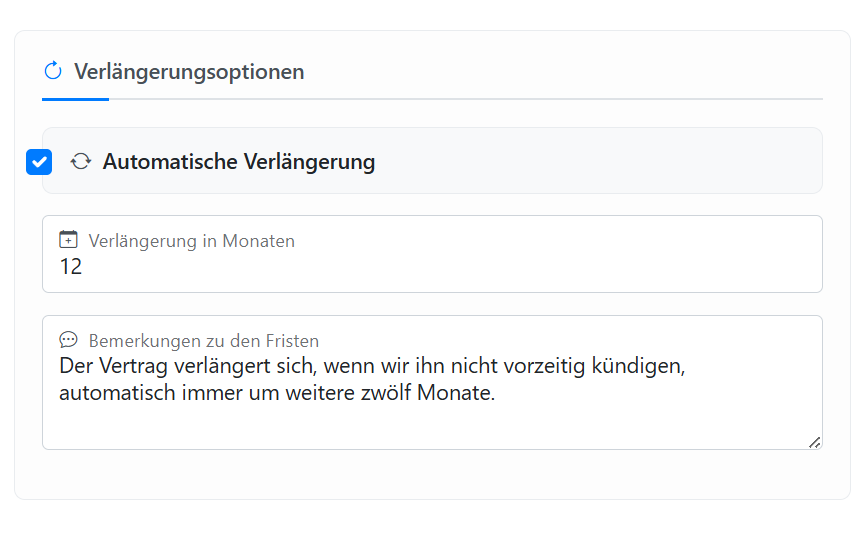
Task: Click the speech bubble icon for Bemerkungen
Action: (x=68, y=340)
